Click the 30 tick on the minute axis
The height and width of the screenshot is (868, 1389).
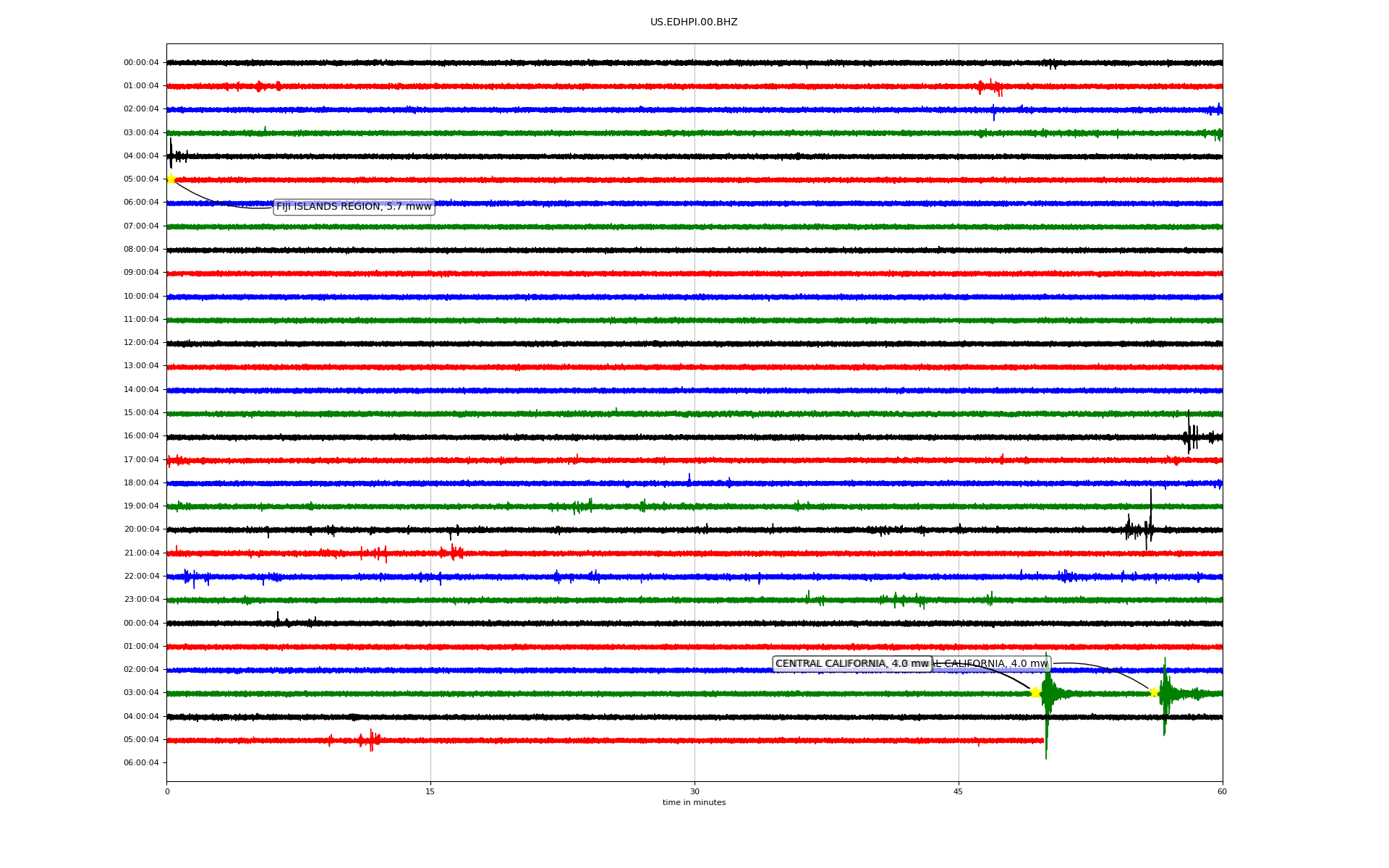click(694, 791)
